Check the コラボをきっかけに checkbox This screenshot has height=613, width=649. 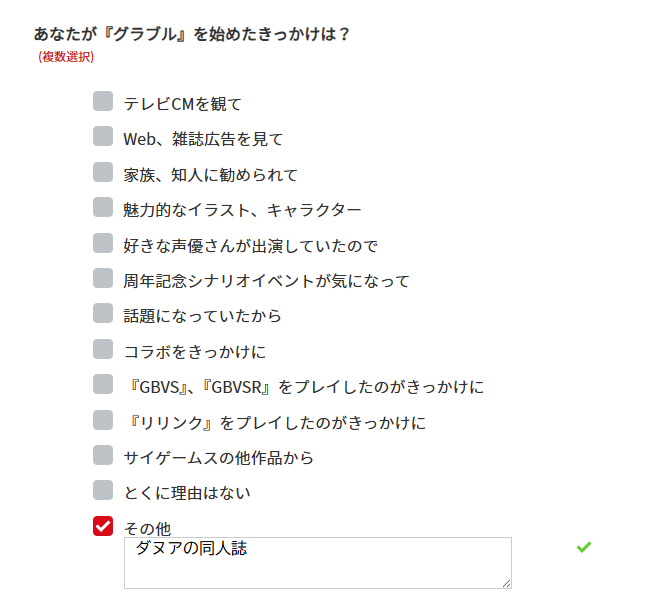coord(103,350)
